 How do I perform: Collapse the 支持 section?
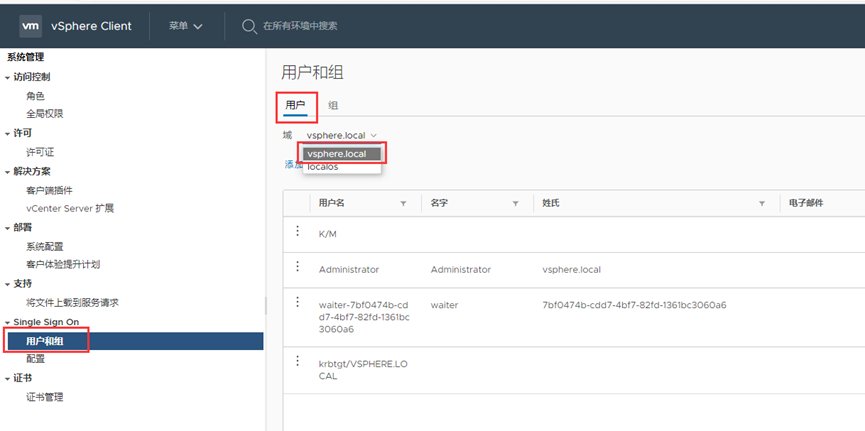coord(7,284)
